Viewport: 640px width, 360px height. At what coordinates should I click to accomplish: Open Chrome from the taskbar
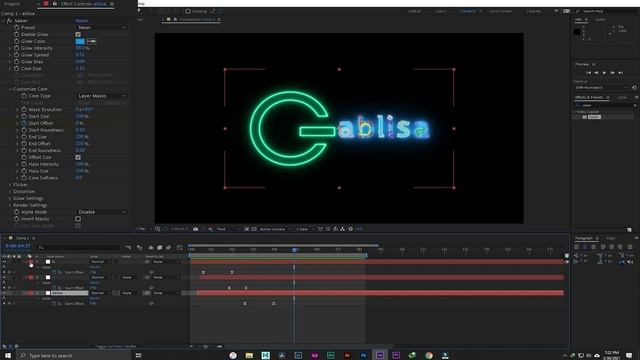429,355
